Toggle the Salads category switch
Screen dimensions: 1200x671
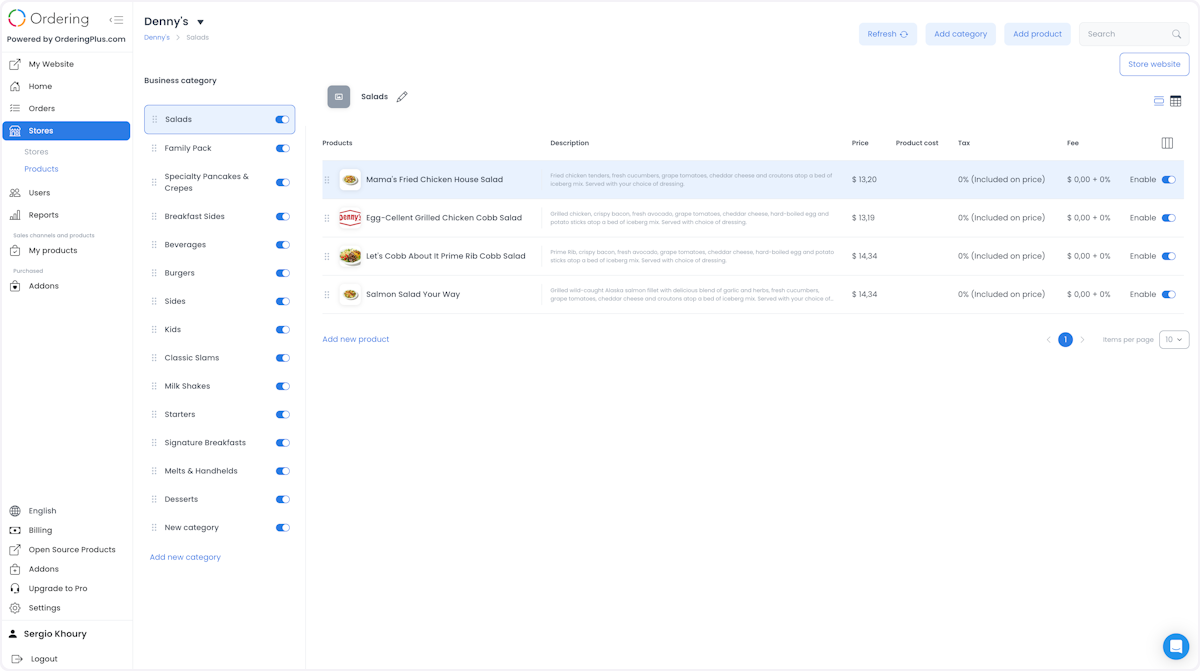(282, 120)
